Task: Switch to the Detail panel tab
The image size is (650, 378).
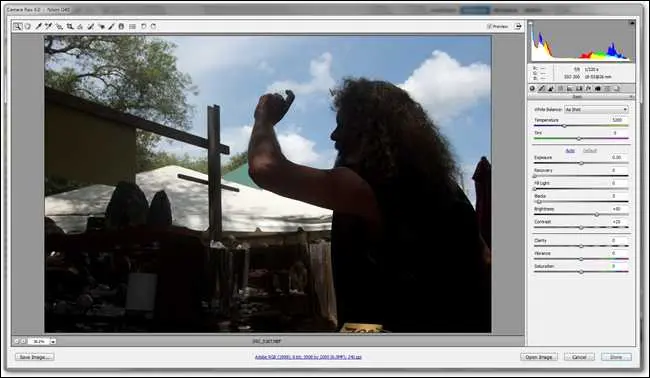Action: [x=551, y=89]
